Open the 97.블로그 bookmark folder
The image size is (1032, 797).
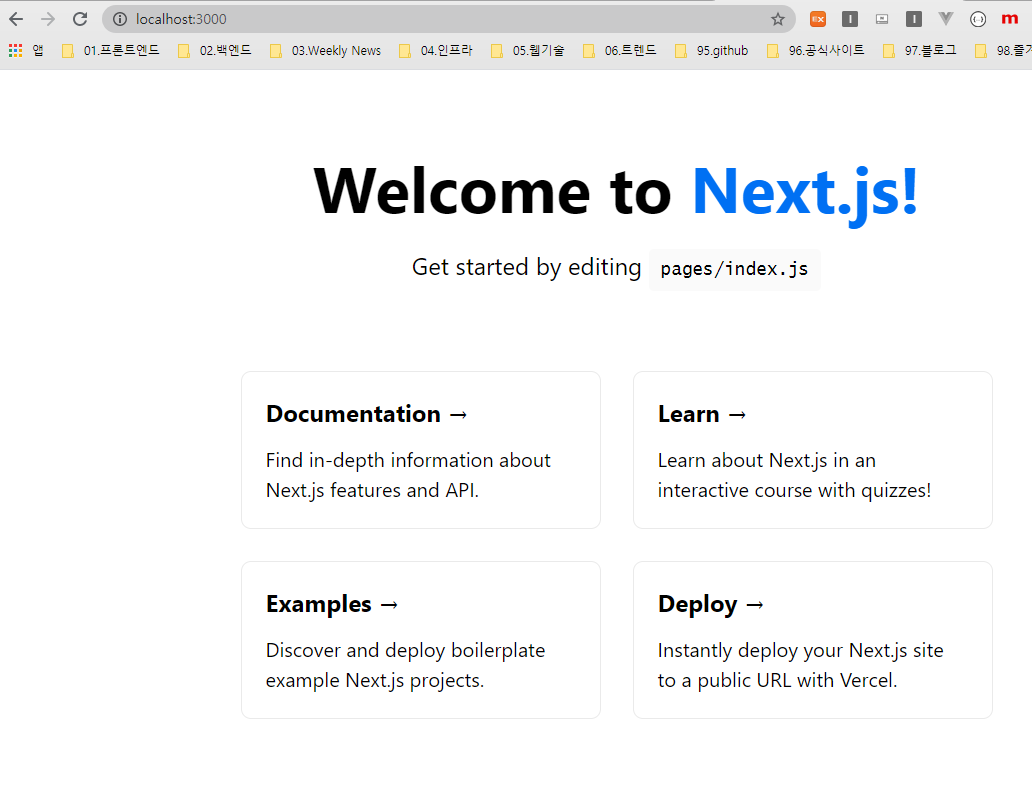[920, 51]
